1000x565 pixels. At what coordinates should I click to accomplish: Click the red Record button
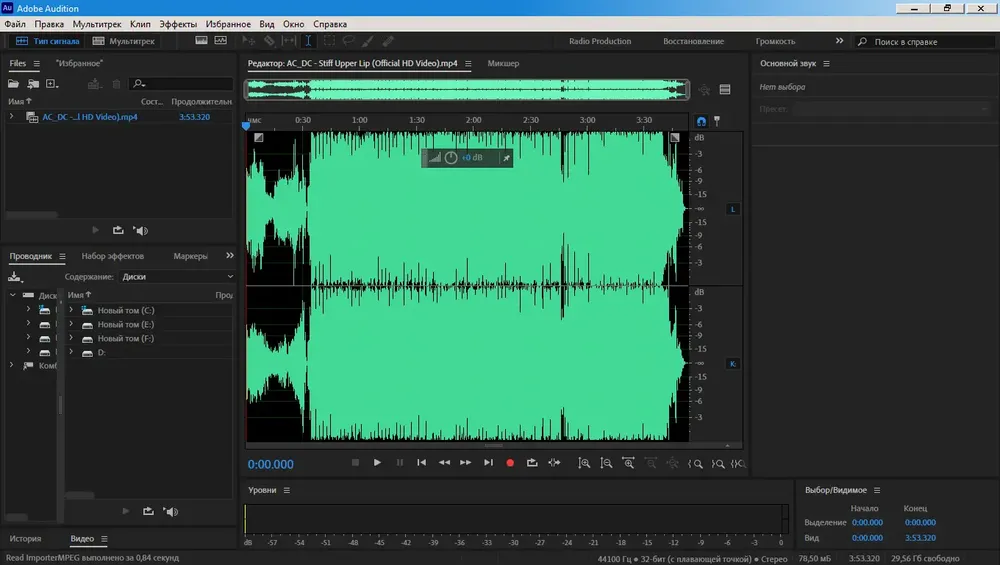click(x=510, y=463)
